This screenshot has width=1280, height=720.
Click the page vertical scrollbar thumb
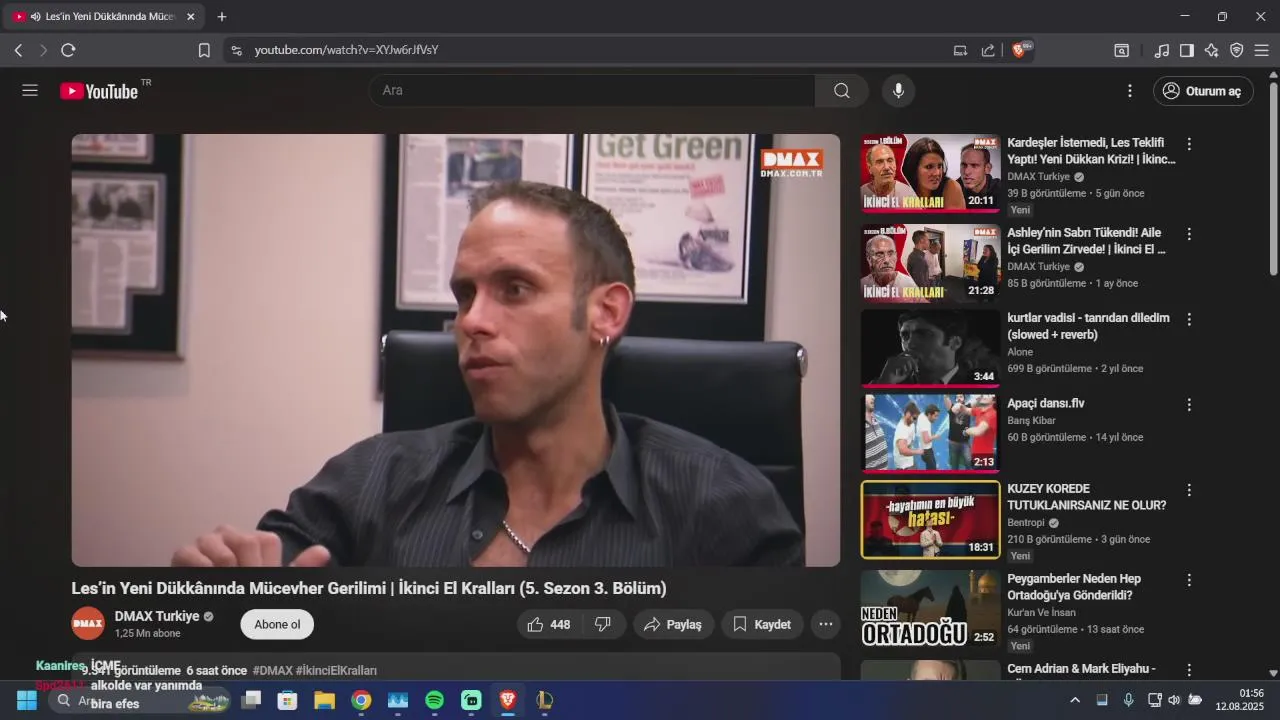coord(1273,178)
